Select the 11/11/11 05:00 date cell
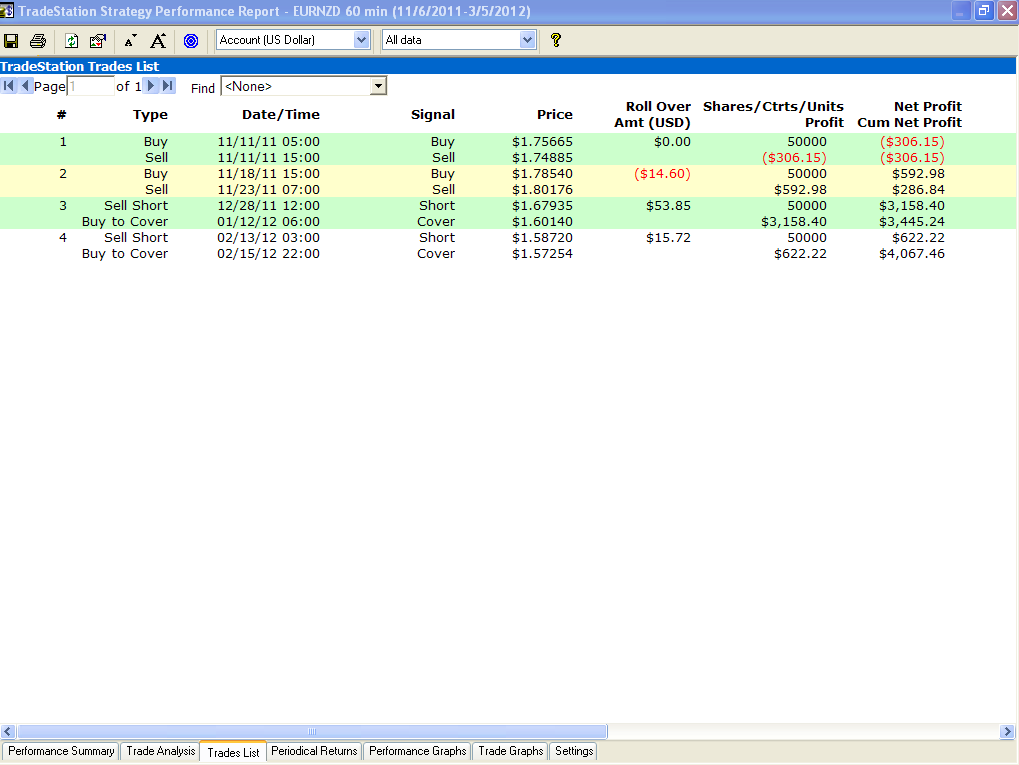The height and width of the screenshot is (765, 1019). tap(268, 142)
